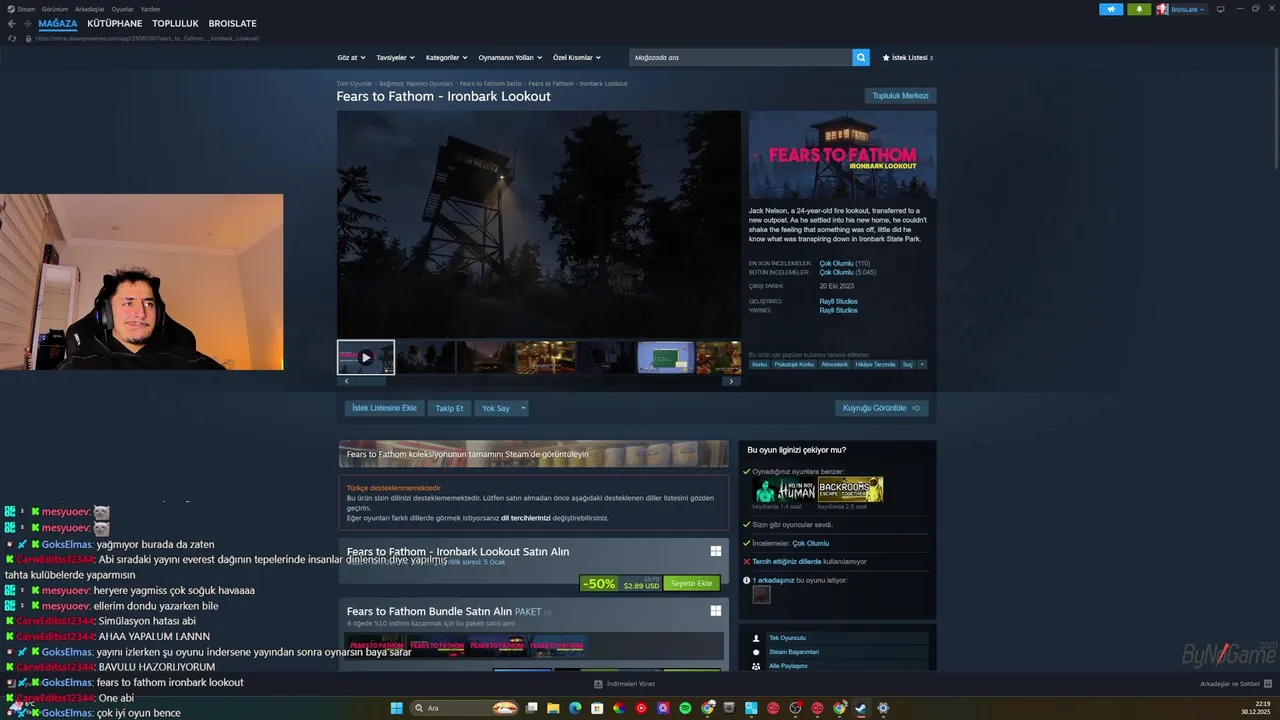Expand the Tavsiyeler dropdown
This screenshot has height=720, width=1280.
tap(395, 57)
